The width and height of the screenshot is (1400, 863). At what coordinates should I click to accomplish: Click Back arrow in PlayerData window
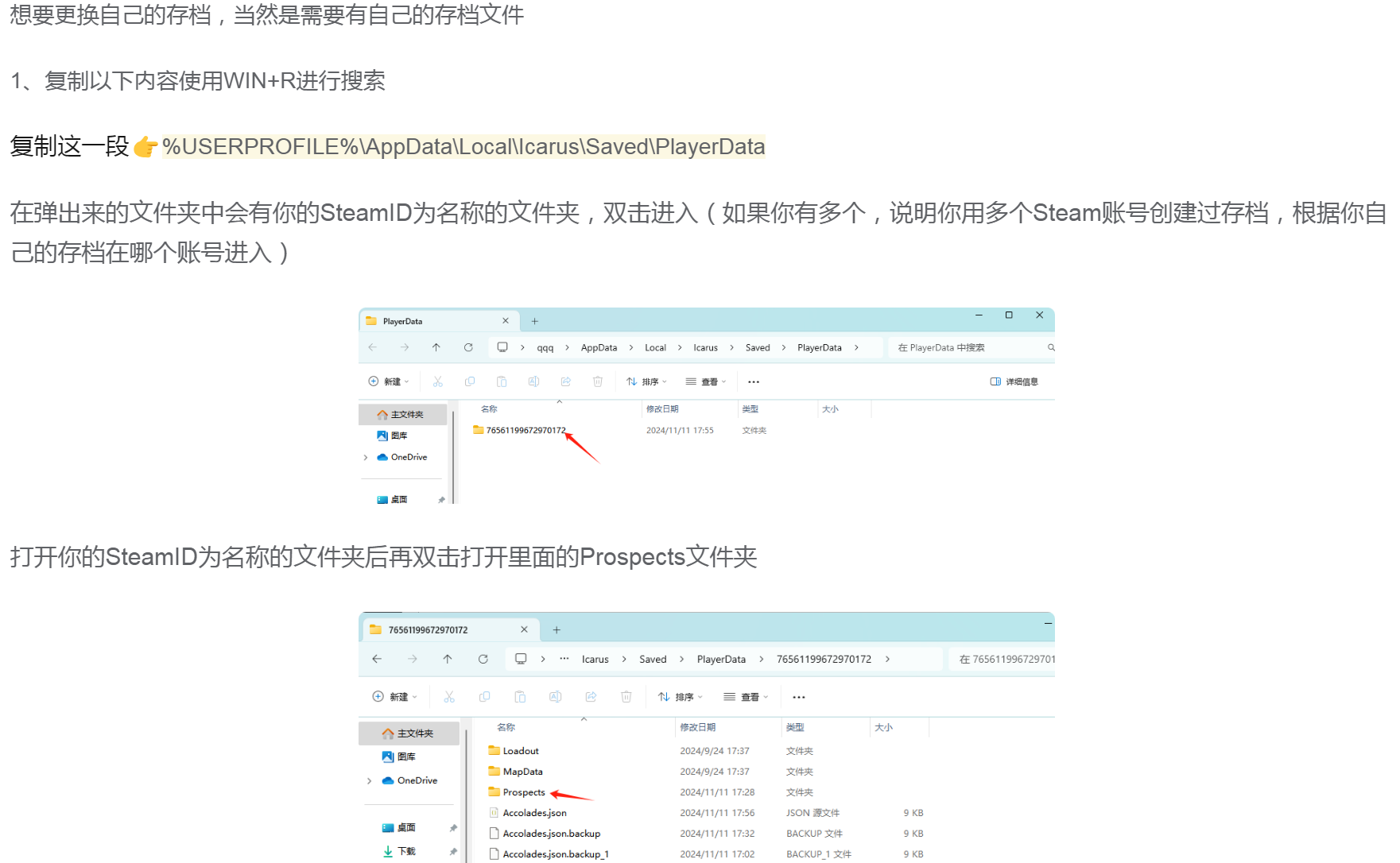tap(373, 347)
